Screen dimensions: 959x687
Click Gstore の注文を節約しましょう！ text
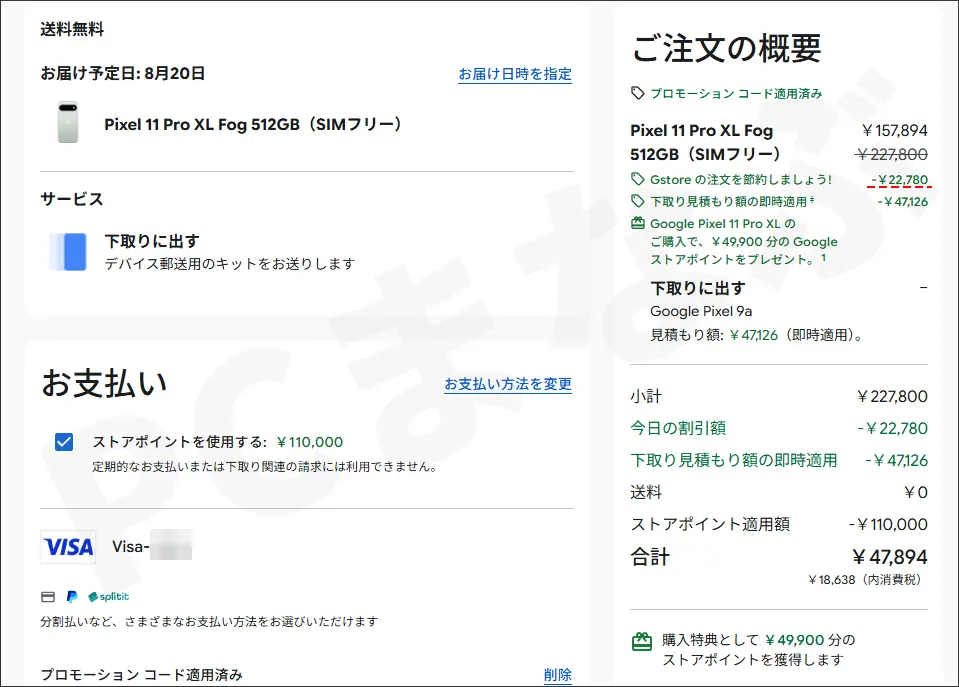741,179
